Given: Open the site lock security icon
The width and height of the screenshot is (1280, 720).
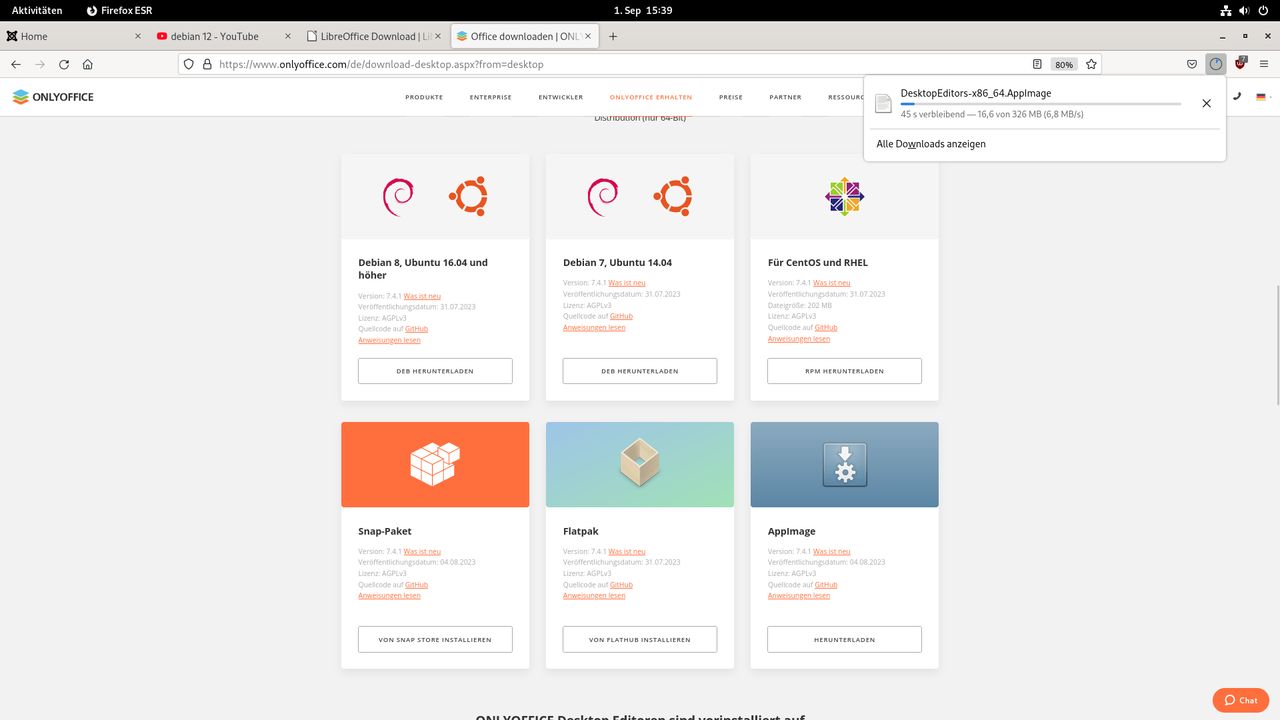Looking at the screenshot, I should pos(207,64).
